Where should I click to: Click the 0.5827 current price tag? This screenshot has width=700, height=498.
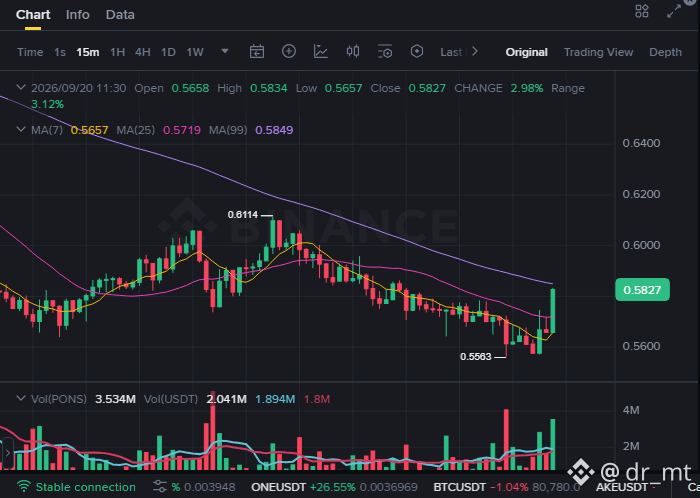[642, 290]
